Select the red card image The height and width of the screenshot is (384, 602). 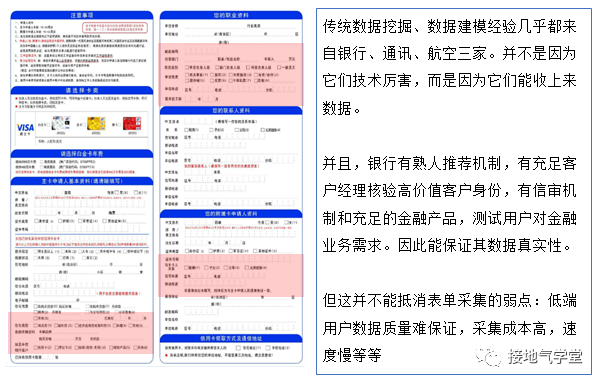132,123
